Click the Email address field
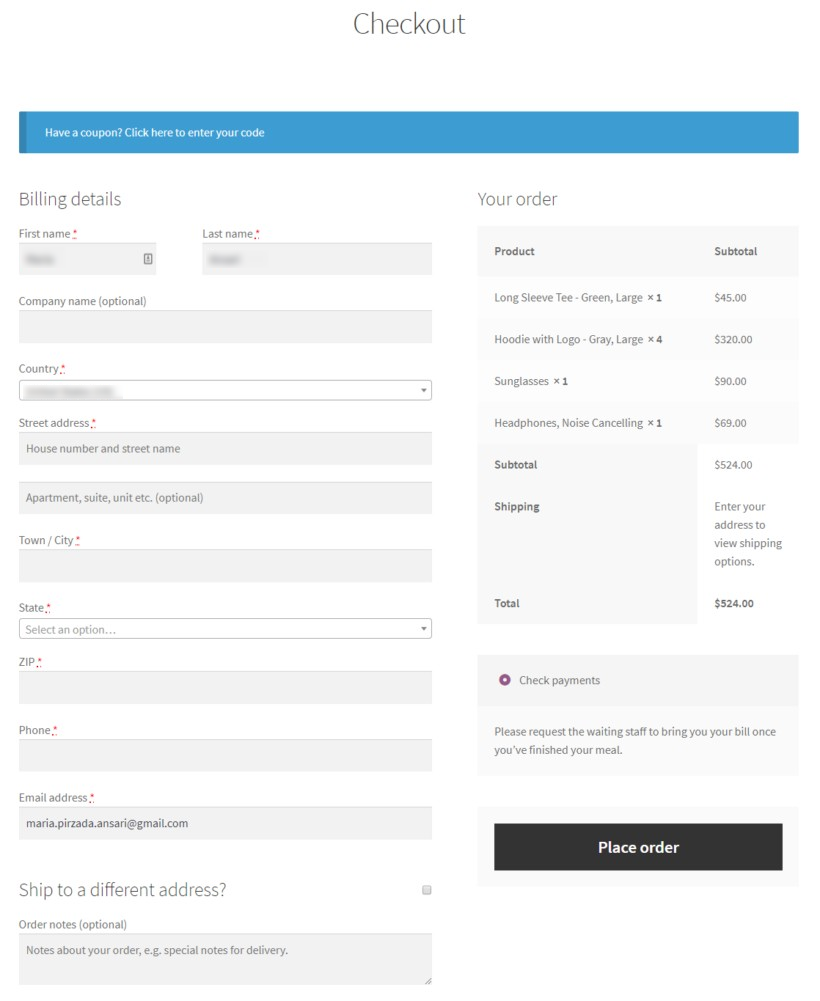The image size is (820, 1001). pyautogui.click(x=225, y=823)
